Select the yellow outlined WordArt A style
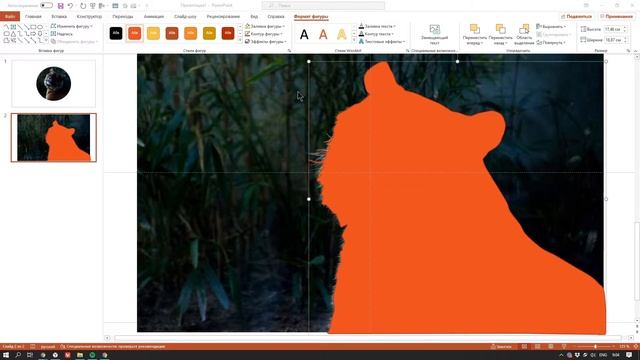The image size is (640, 360). click(342, 34)
